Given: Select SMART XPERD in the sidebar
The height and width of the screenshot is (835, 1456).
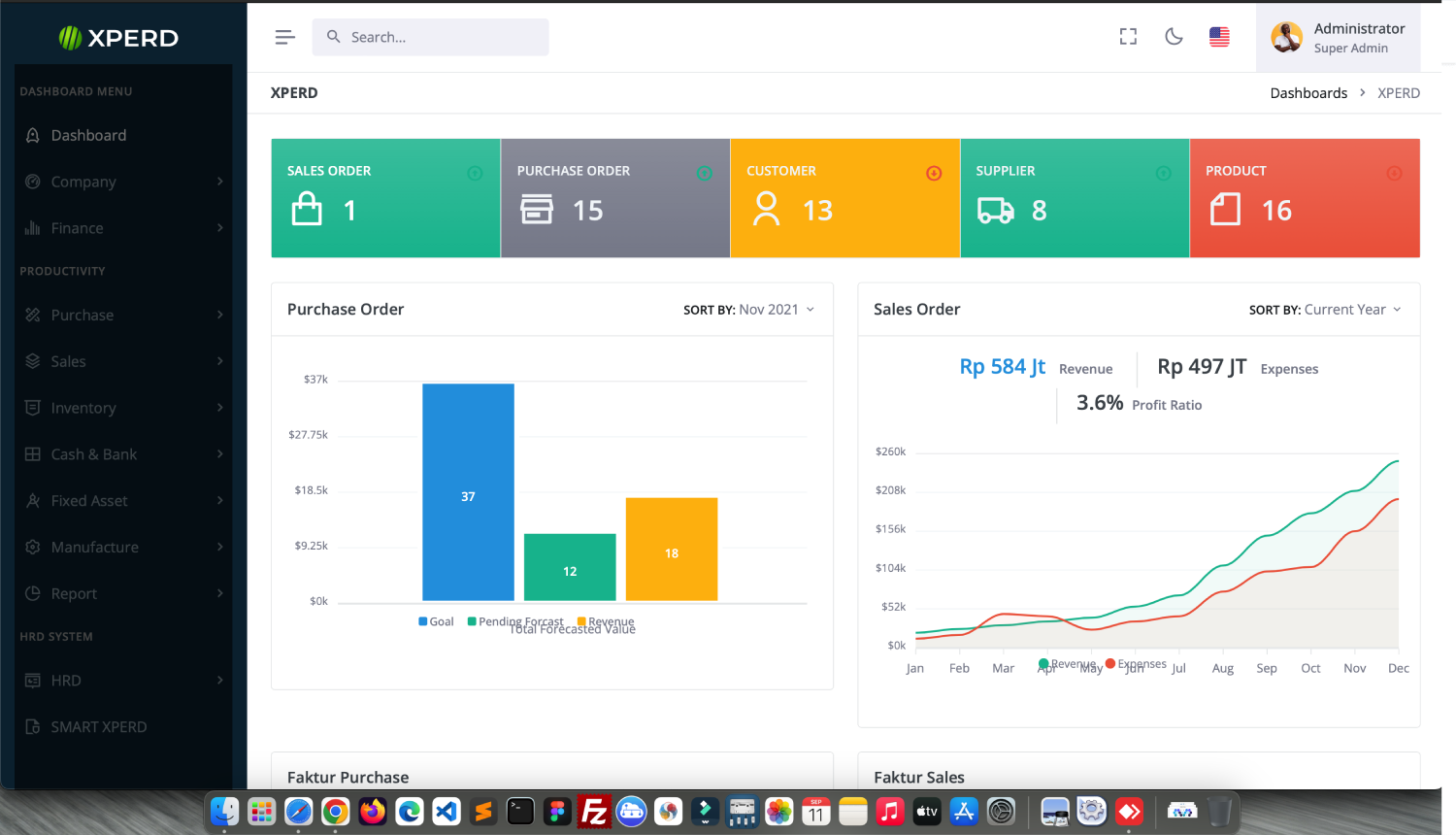Looking at the screenshot, I should 98,727.
